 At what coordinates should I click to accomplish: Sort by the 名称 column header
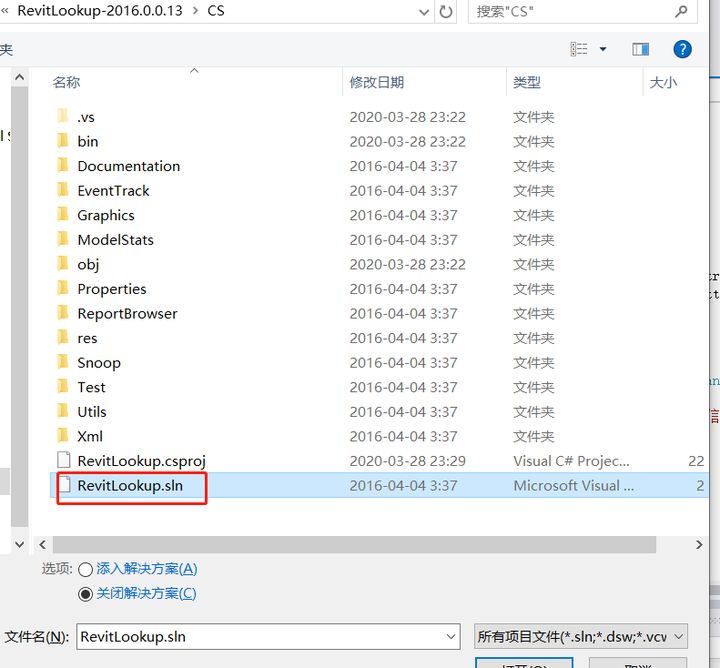tap(66, 82)
